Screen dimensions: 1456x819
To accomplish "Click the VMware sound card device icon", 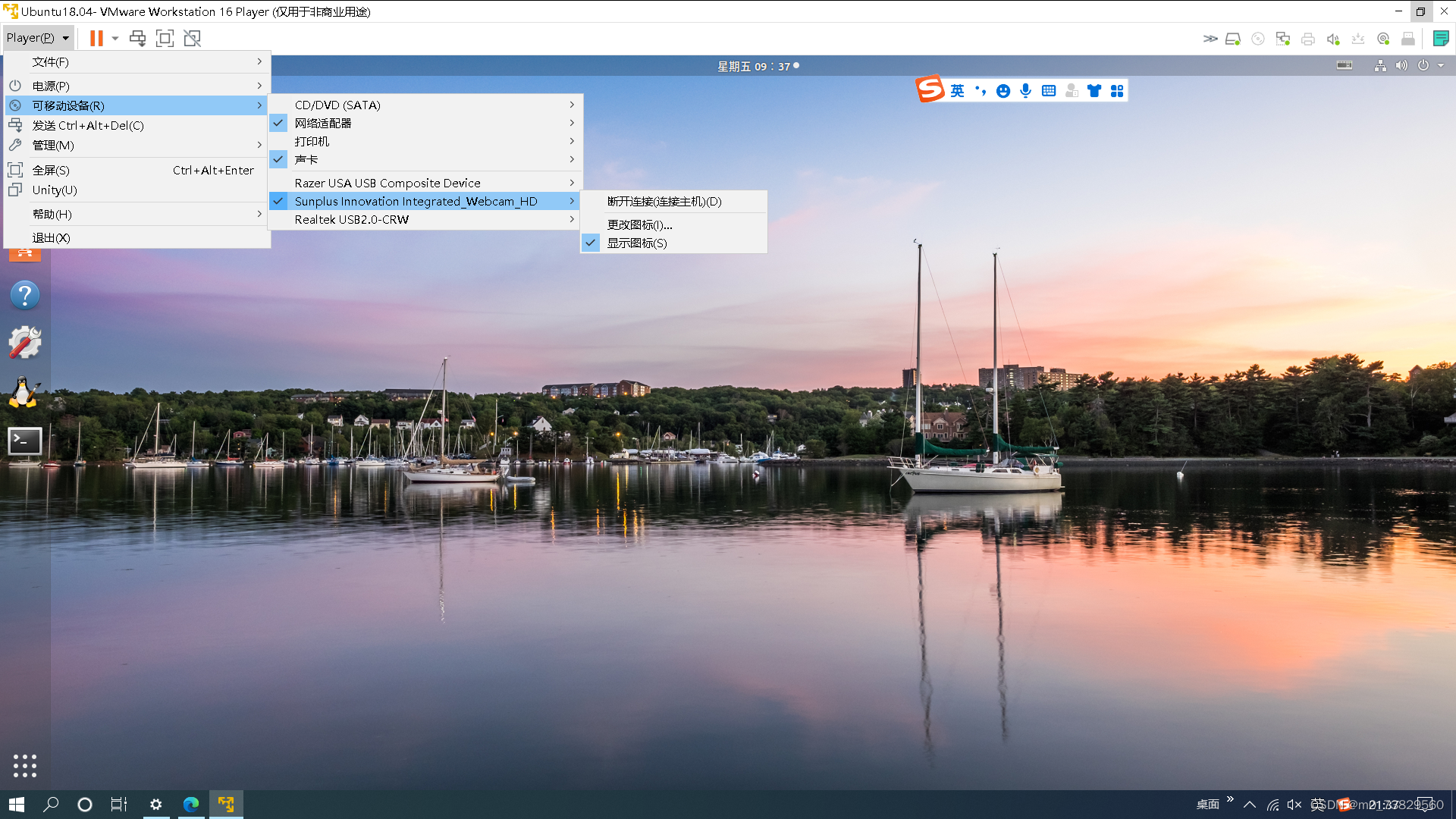I will 1333,39.
